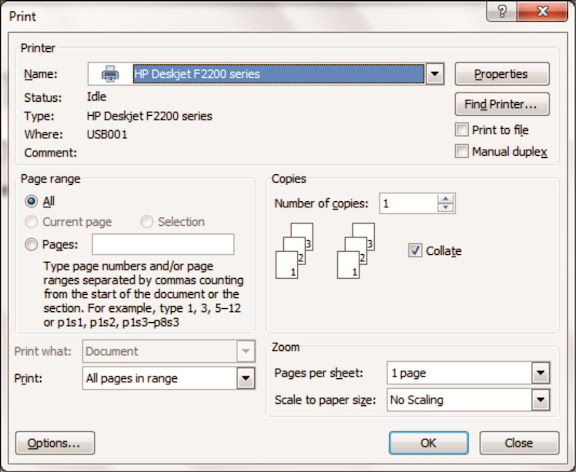576x472 pixels.
Task: Open the Scale to paper size dropdown
Action: pos(541,400)
